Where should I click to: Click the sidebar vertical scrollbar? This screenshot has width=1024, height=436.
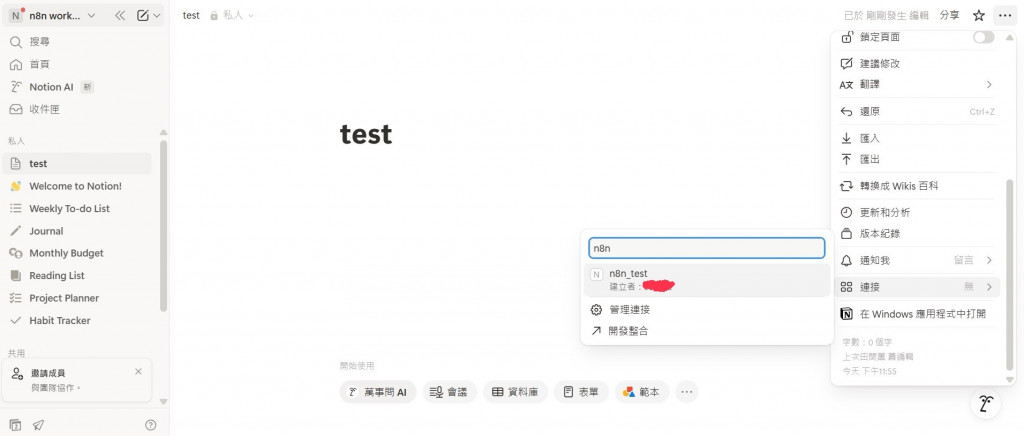pyautogui.click(x=163, y=225)
